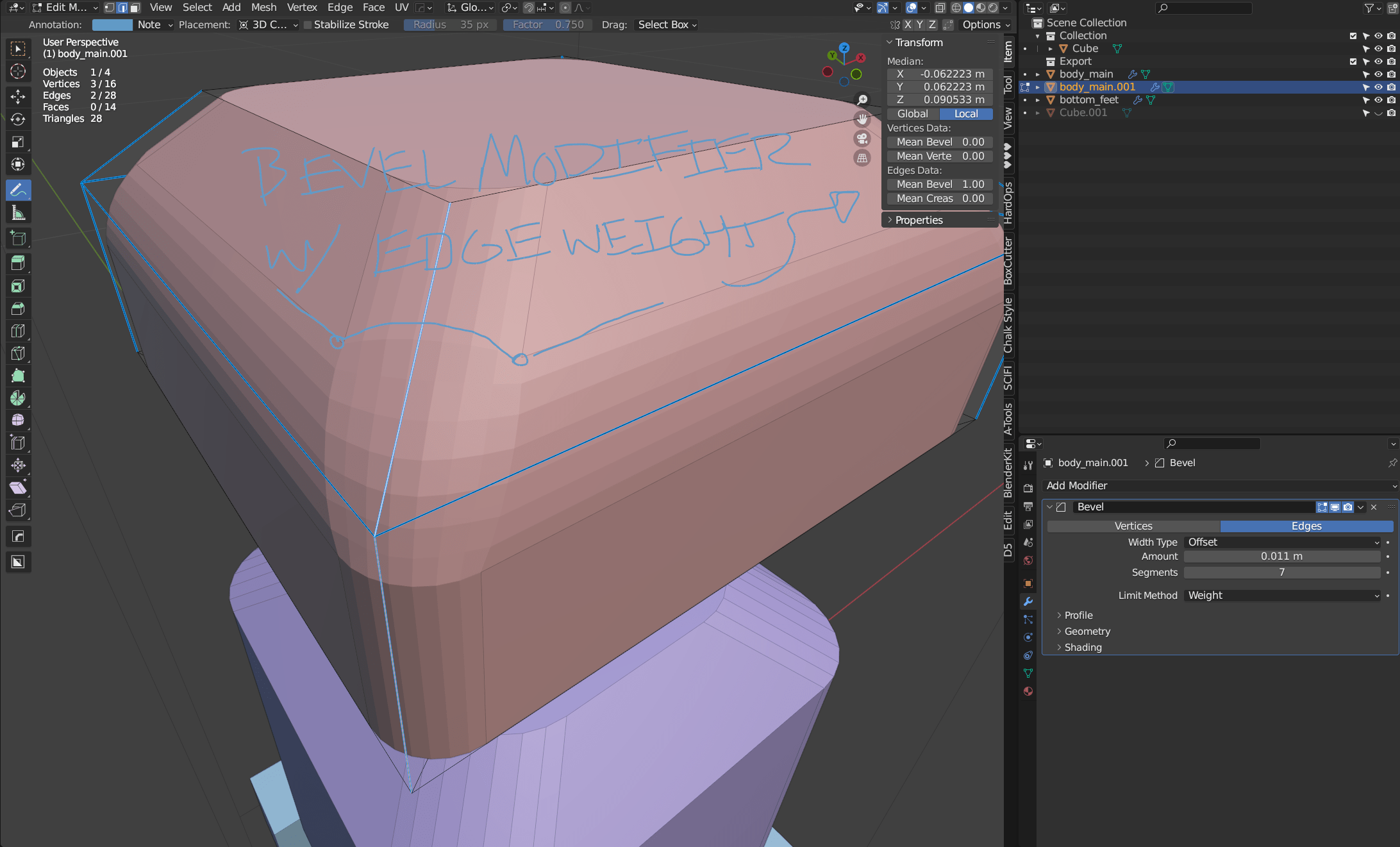Open the Add Modifier dropdown

coord(1218,485)
